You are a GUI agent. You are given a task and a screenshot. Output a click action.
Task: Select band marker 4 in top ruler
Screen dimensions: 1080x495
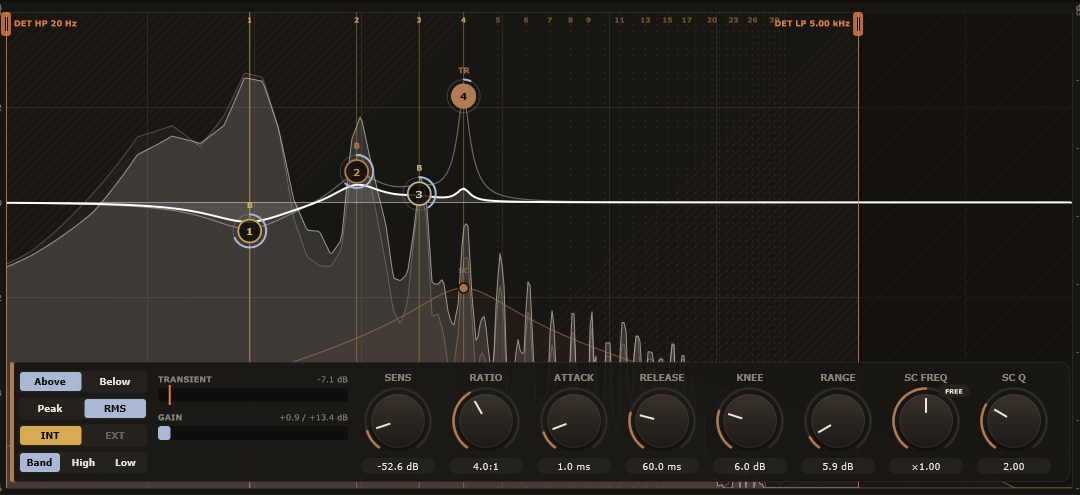pyautogui.click(x=464, y=20)
